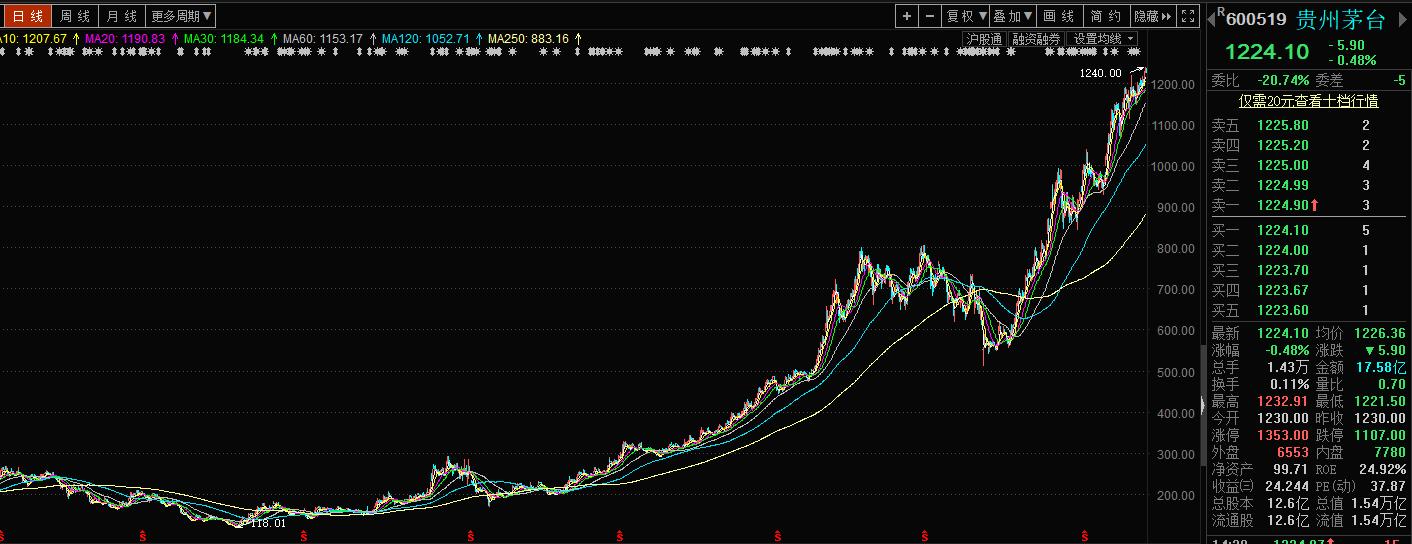Select the 买二 1224.00 bid row
Screen dimensions: 1412x544
coord(1309,250)
